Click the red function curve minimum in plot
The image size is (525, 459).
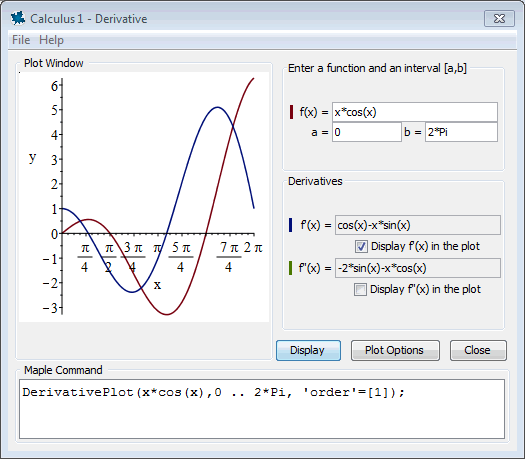[167, 314]
